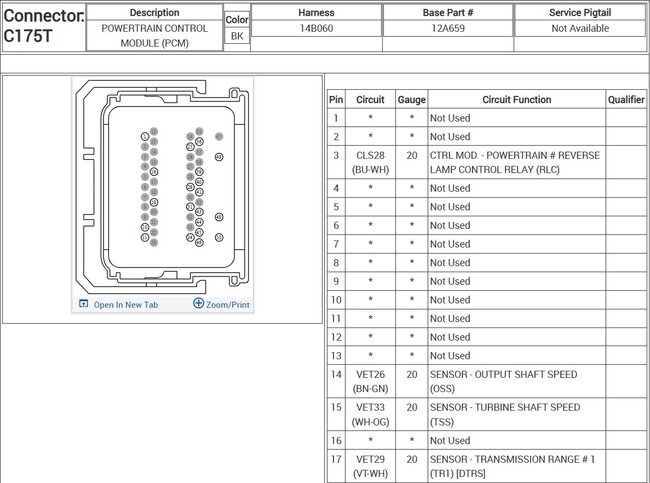Click pin number 10 cell
This screenshot has height=483, width=650.
tap(336, 300)
